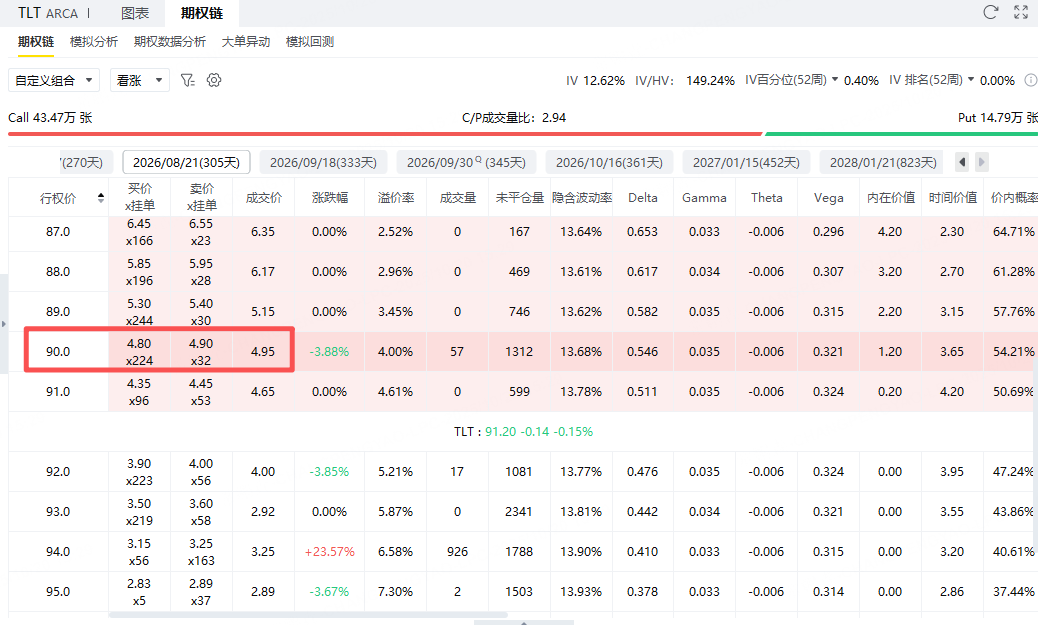Click the 成交价 column header
The height and width of the screenshot is (625, 1038).
click(263, 197)
